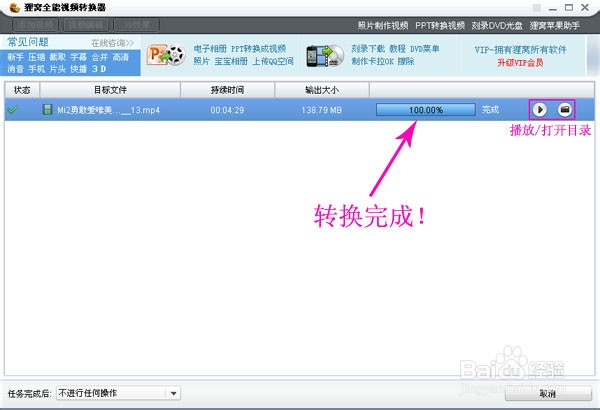Click the 在线咨询>> link

point(112,43)
